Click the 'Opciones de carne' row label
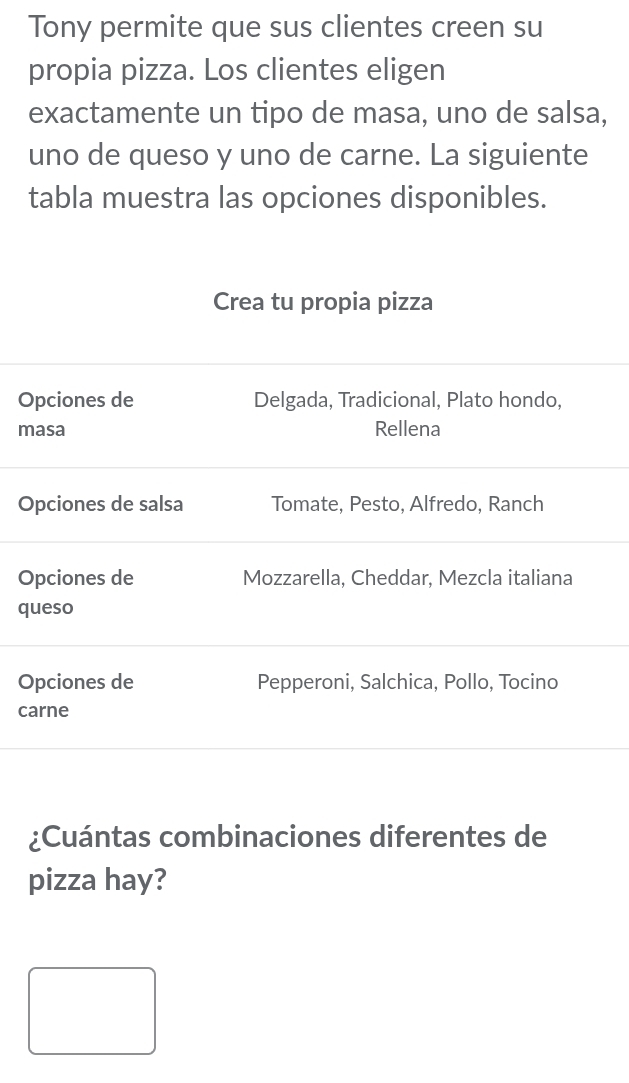 tap(75, 696)
